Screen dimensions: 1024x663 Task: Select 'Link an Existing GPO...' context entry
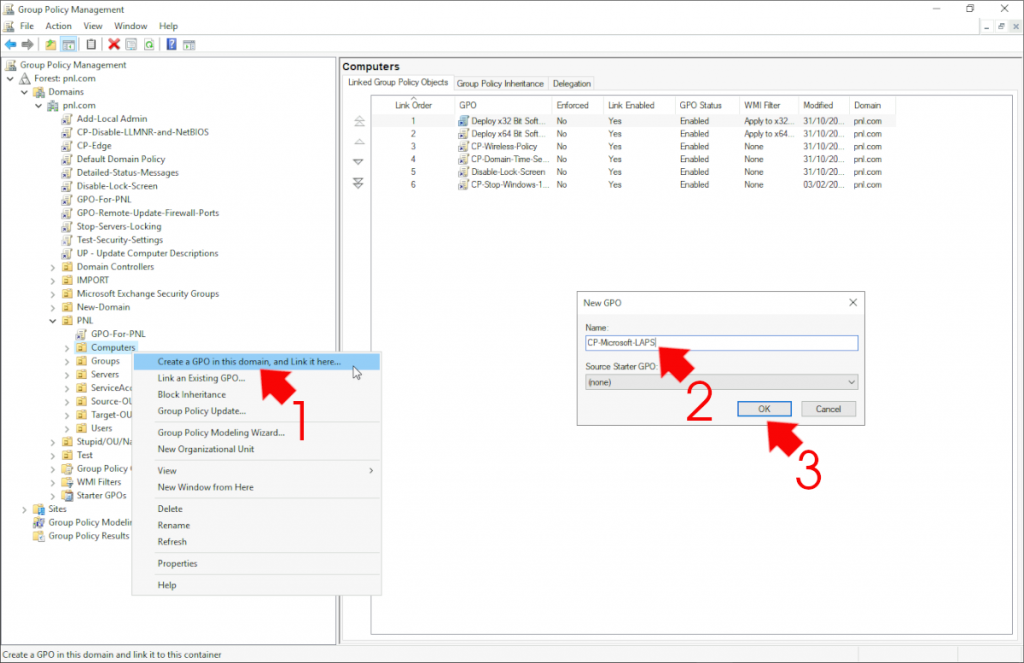pos(201,378)
